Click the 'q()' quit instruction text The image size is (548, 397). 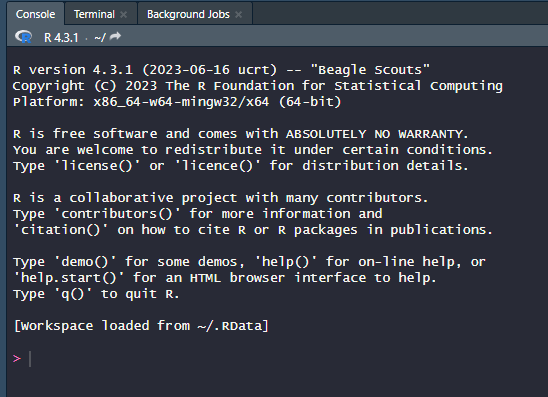[x=73, y=294]
